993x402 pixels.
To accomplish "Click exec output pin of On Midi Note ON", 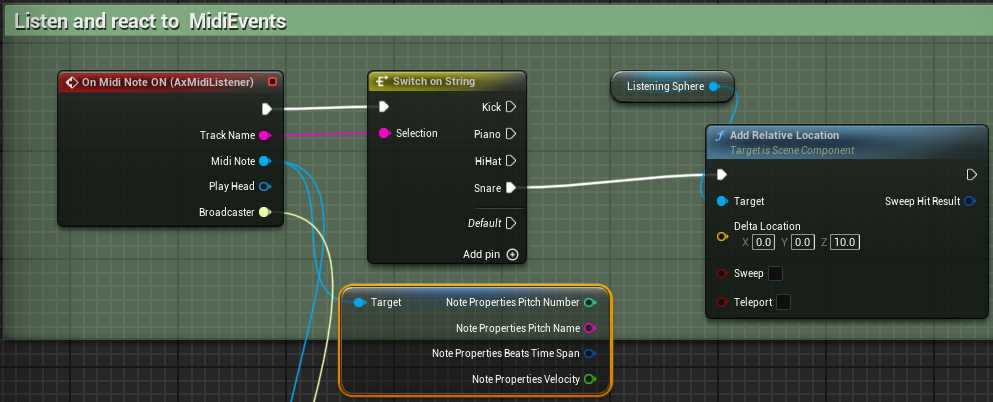I will (x=267, y=109).
